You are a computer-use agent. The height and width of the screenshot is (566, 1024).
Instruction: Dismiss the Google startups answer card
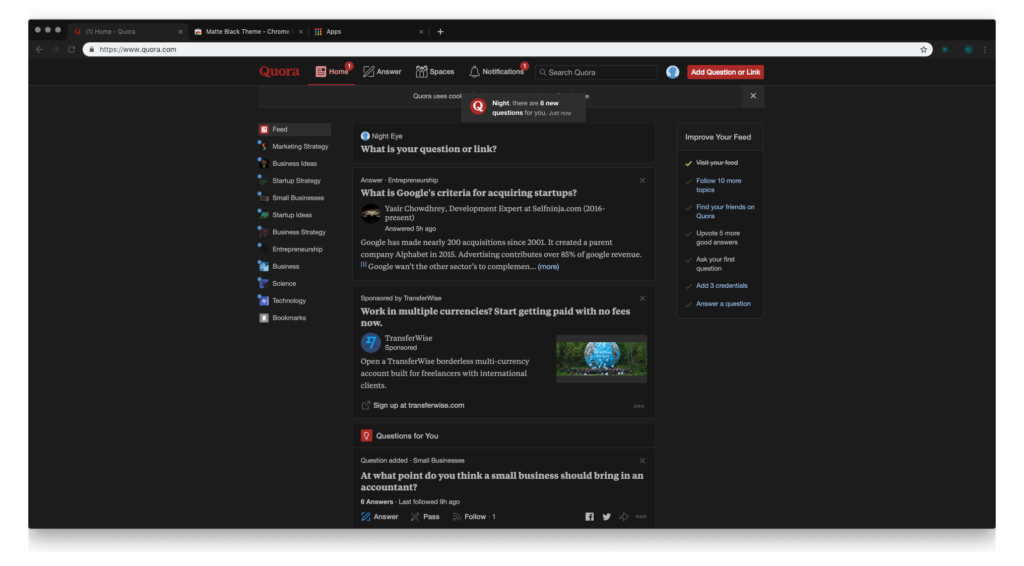tap(642, 181)
